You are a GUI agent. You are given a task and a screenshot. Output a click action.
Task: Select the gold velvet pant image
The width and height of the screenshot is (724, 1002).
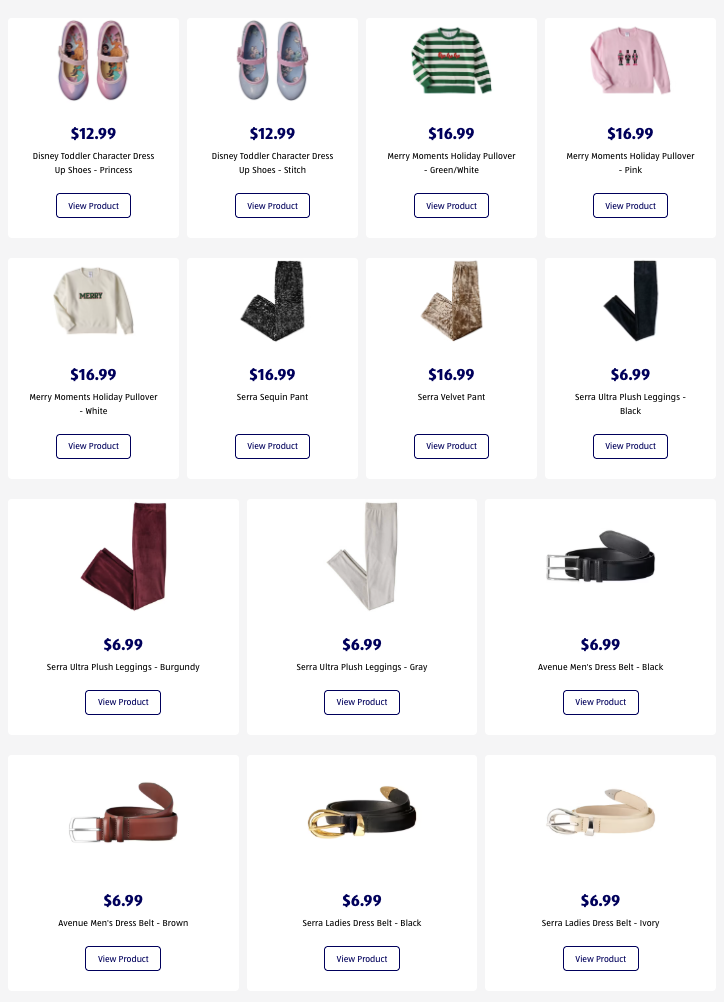tap(451, 300)
